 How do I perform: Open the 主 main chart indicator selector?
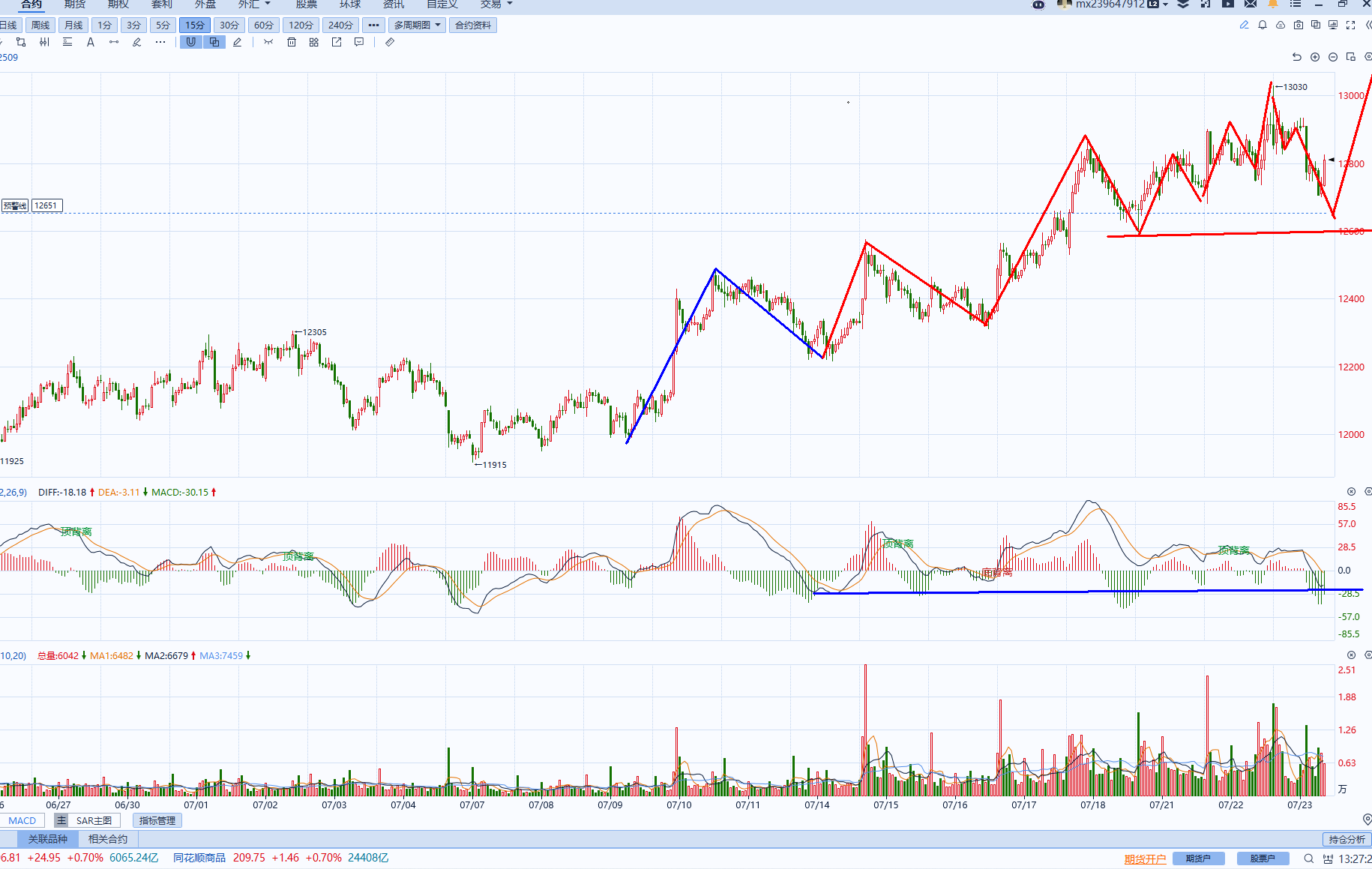61,820
